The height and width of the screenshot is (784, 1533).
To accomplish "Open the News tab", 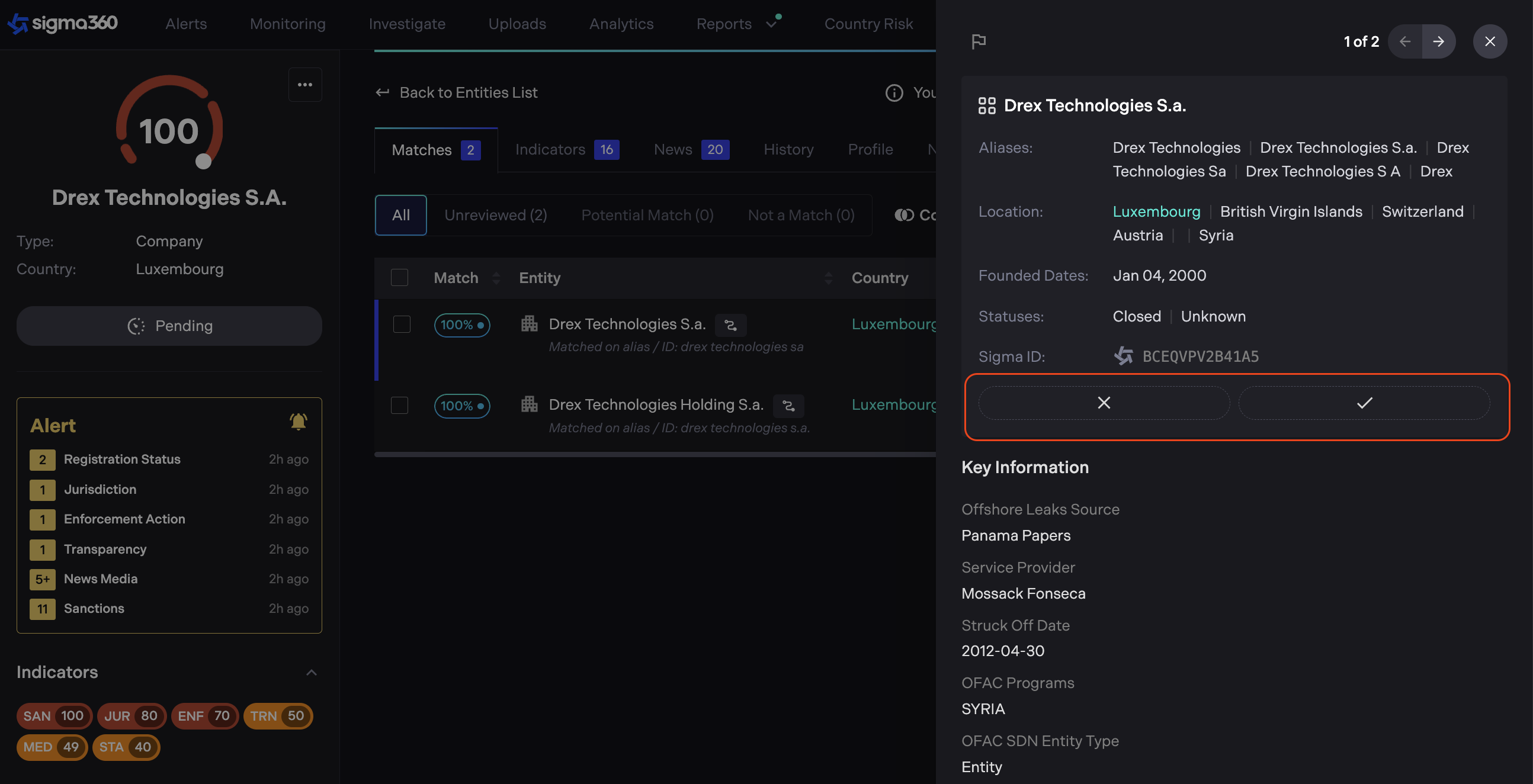I will (690, 150).
